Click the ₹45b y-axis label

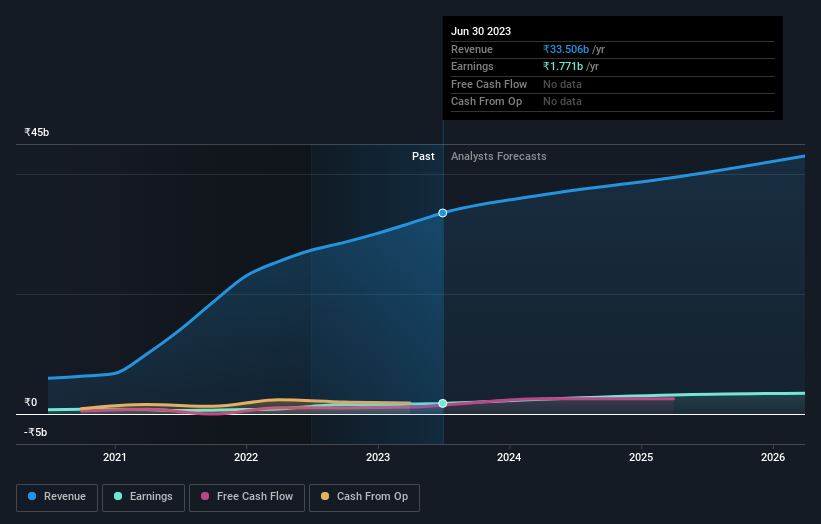click(x=37, y=132)
